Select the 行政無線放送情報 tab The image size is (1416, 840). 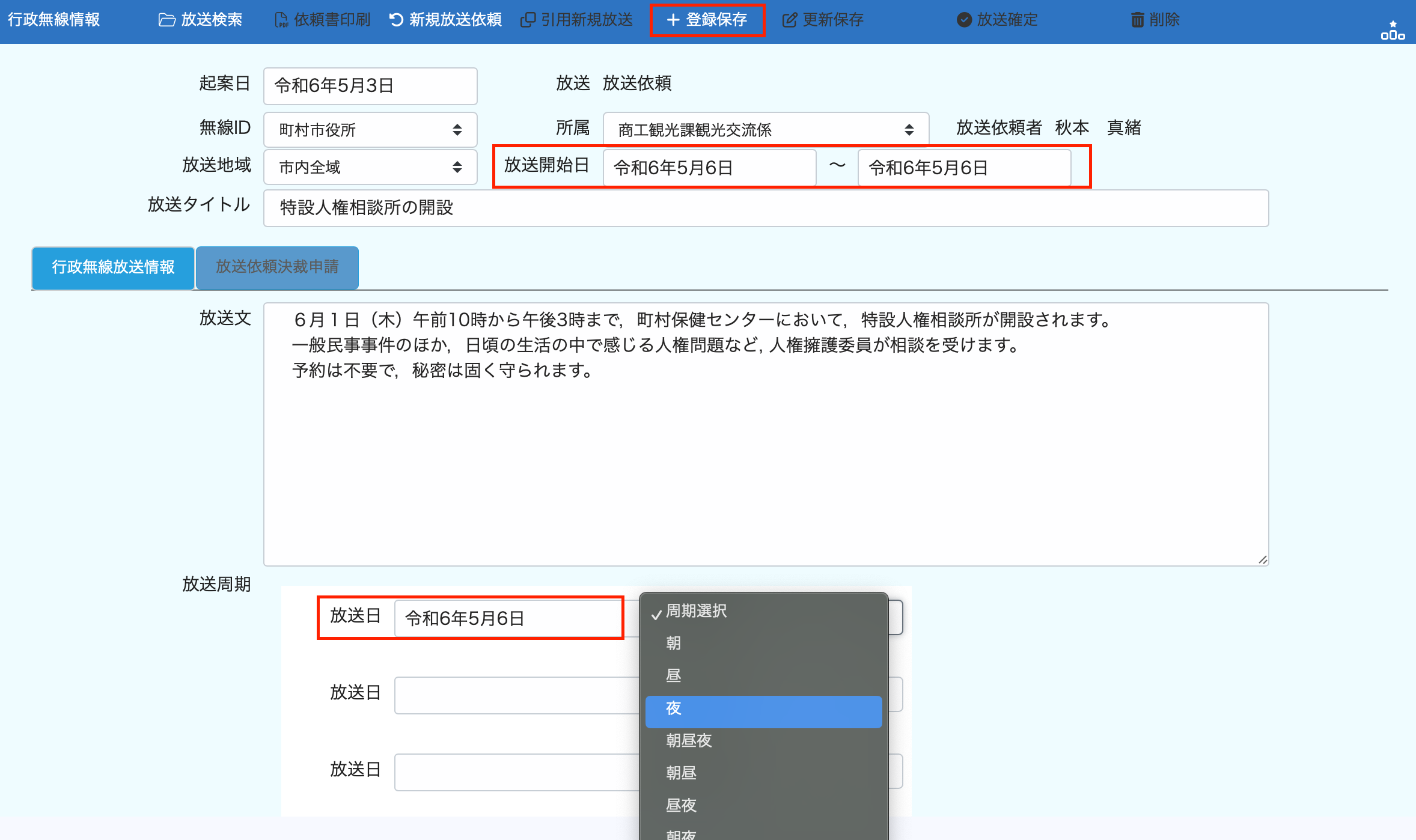113,267
